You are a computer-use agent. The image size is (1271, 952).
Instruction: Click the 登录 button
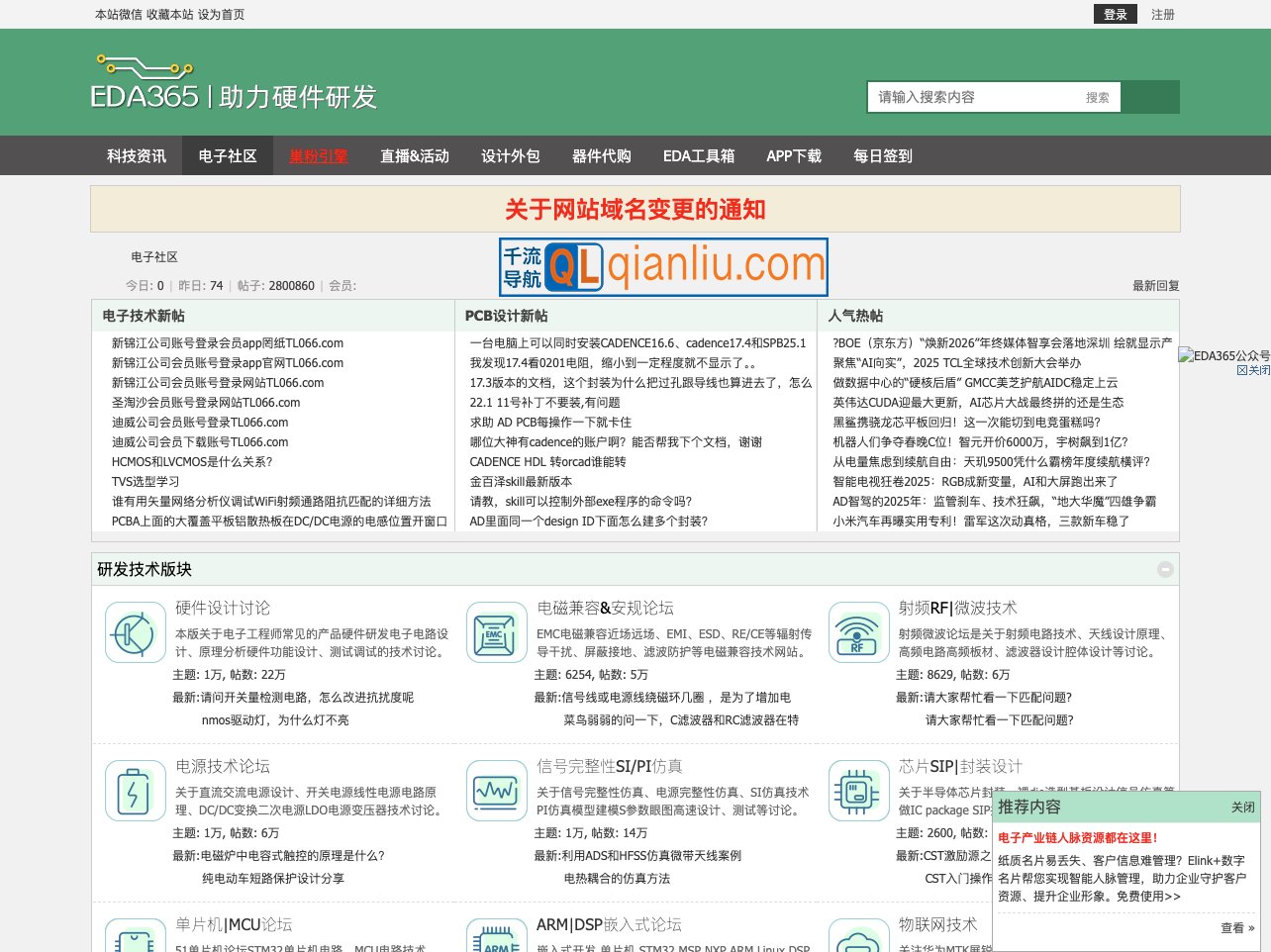tap(1115, 14)
